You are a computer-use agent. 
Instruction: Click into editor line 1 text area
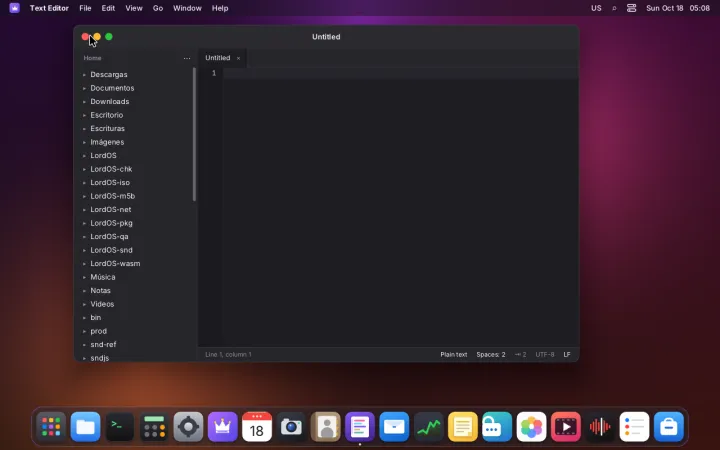[x=400, y=73]
